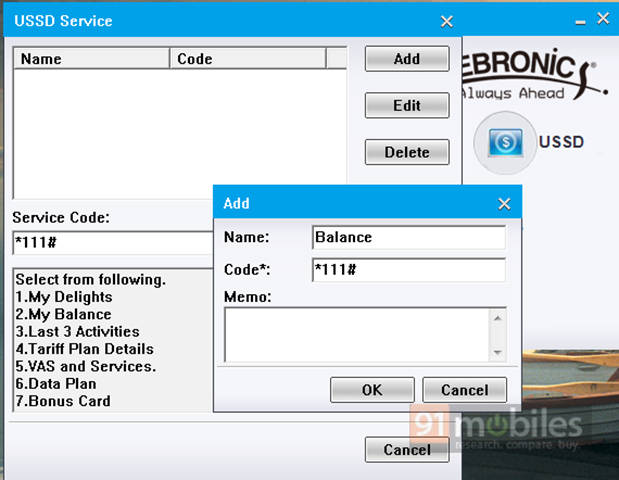
Task: Minimize the Zebronics main window
Action: point(578,19)
